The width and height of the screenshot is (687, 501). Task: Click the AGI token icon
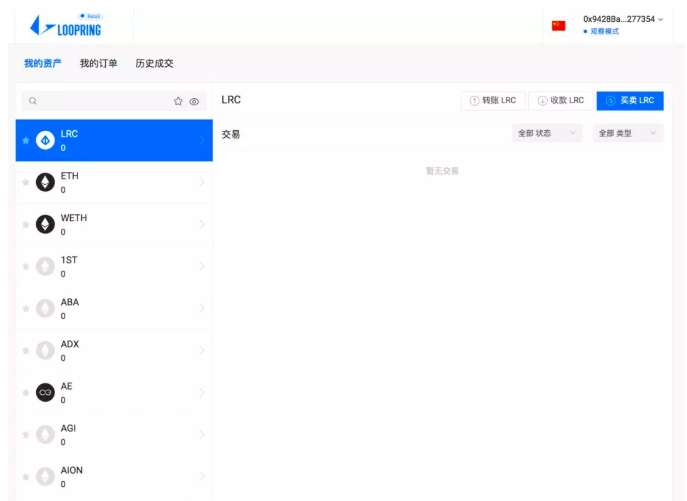point(45,435)
